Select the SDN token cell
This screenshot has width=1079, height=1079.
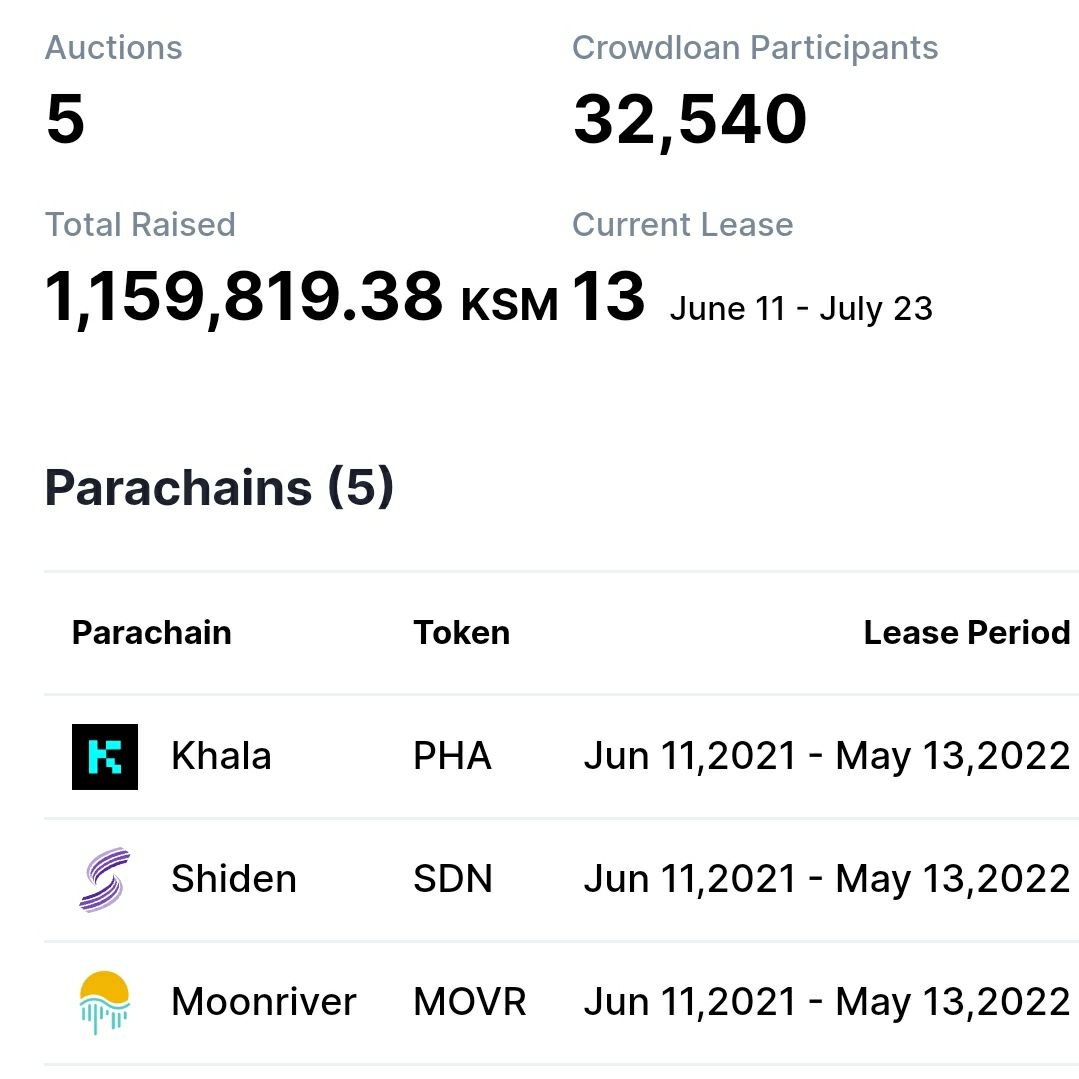[453, 879]
